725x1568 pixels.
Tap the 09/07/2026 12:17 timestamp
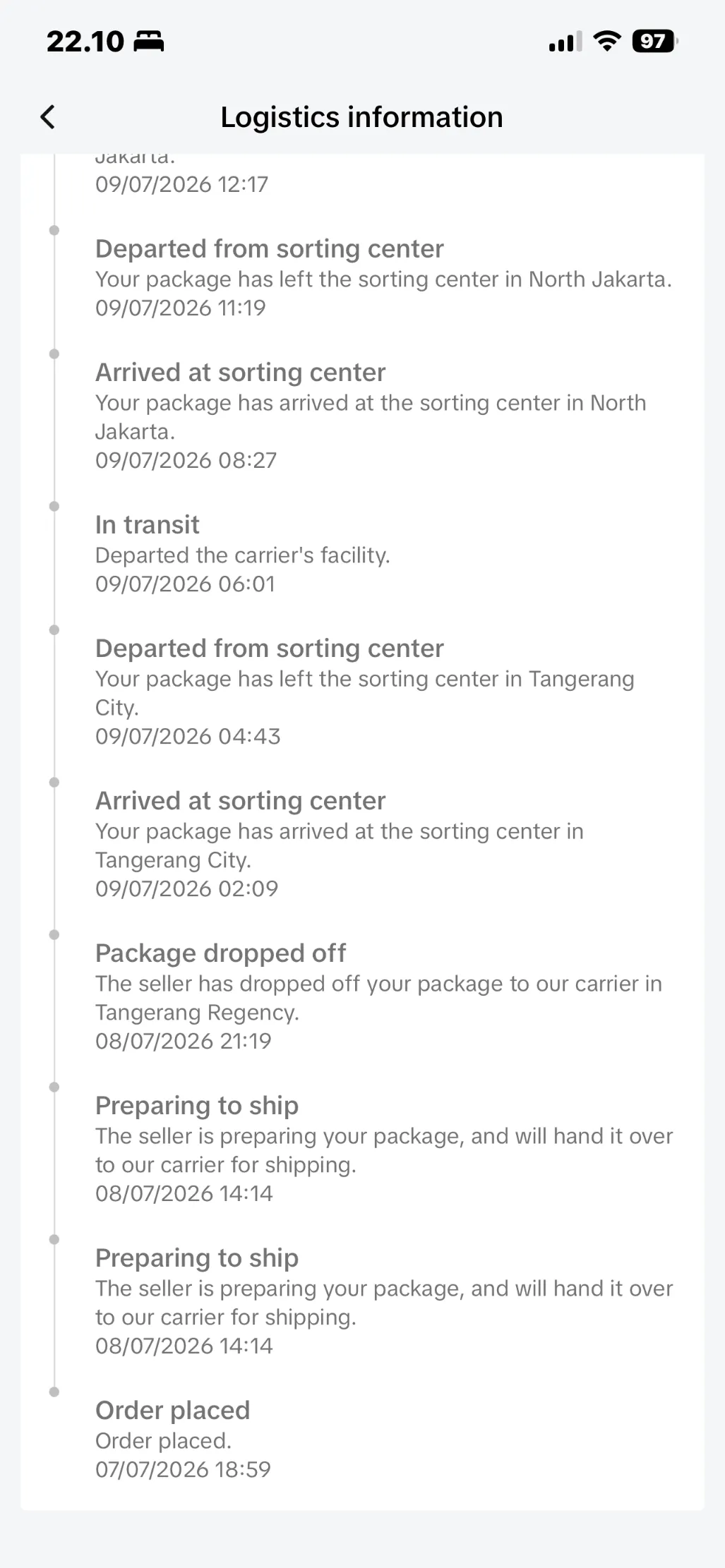(182, 184)
